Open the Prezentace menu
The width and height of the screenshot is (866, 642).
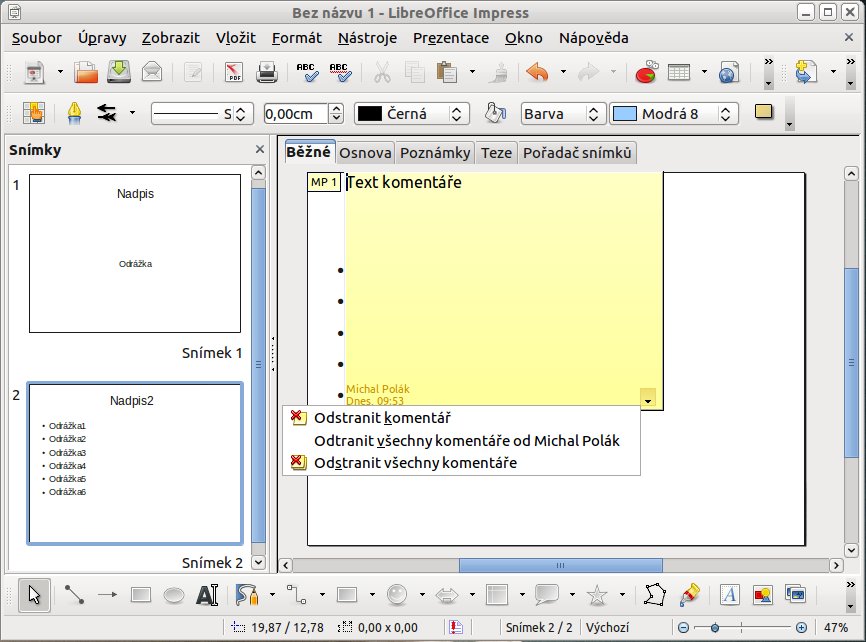point(451,38)
